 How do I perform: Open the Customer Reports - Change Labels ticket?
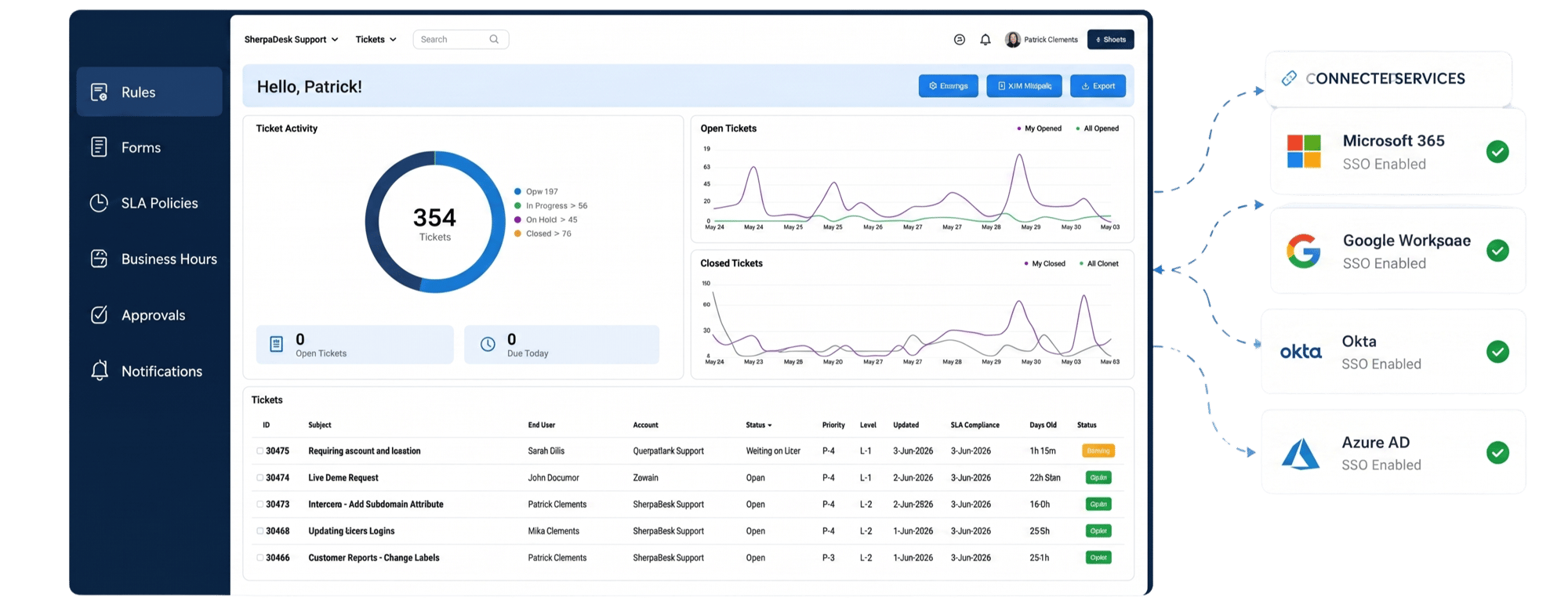374,558
